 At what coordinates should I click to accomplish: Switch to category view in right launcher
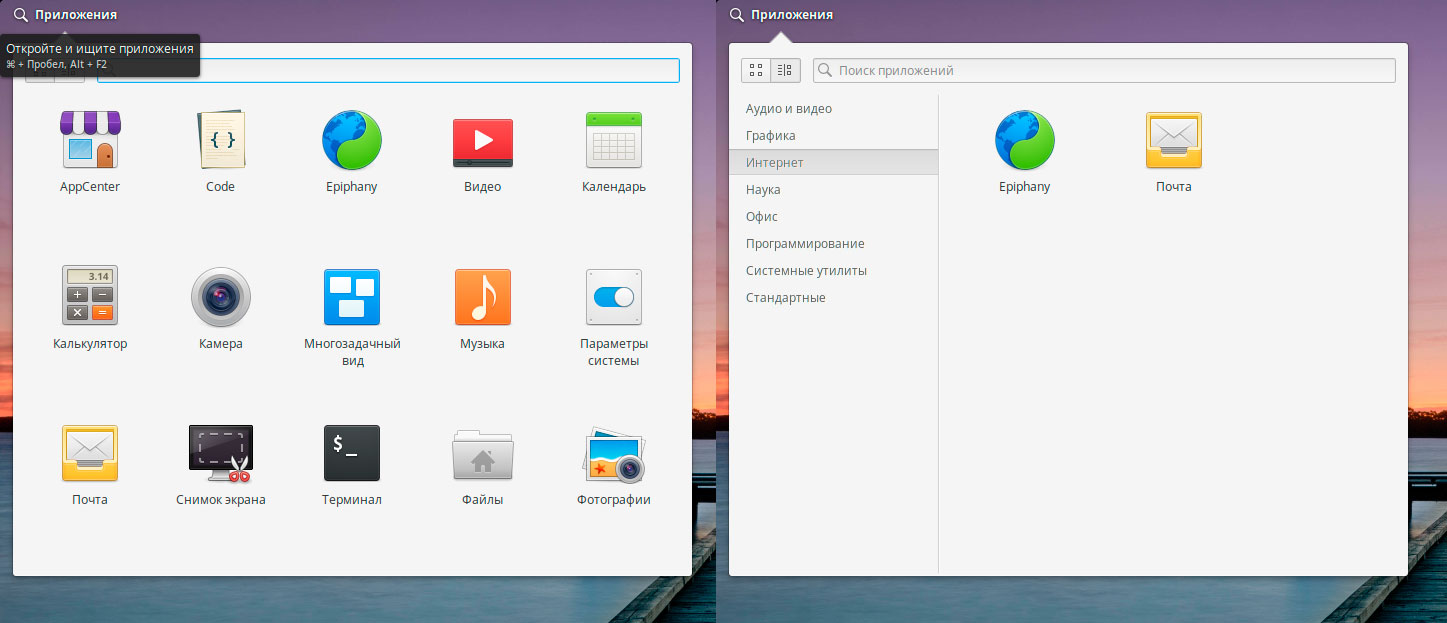point(785,70)
